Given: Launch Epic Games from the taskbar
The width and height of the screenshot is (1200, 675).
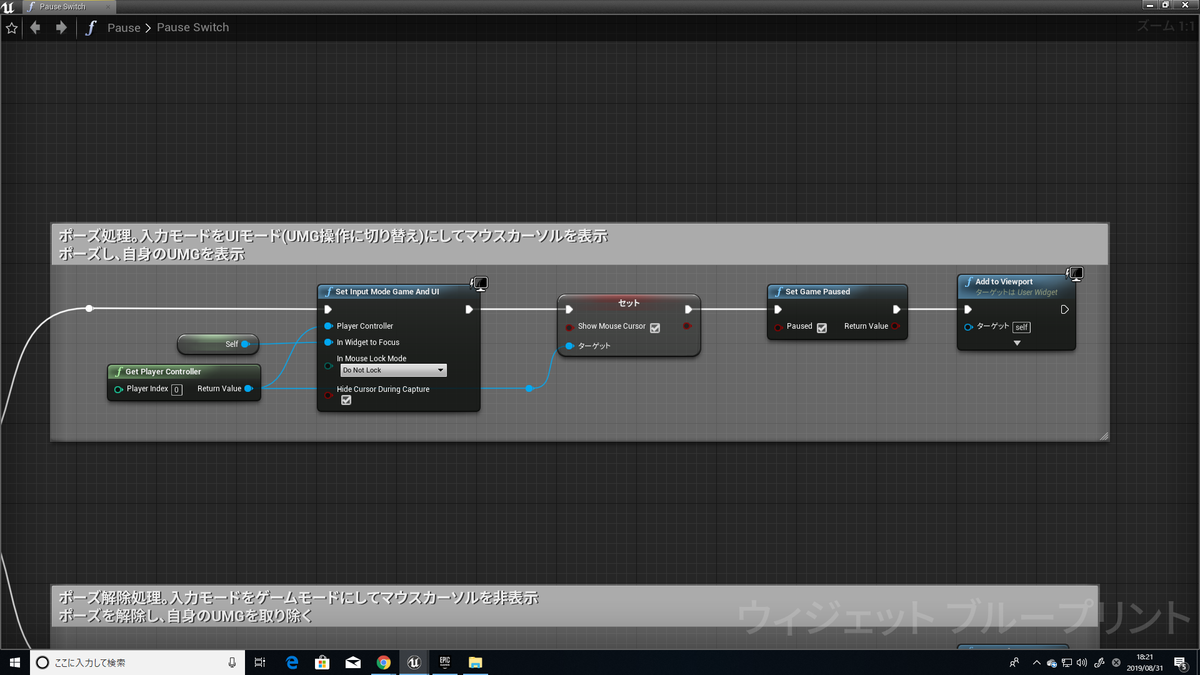Looking at the screenshot, I should point(444,662).
